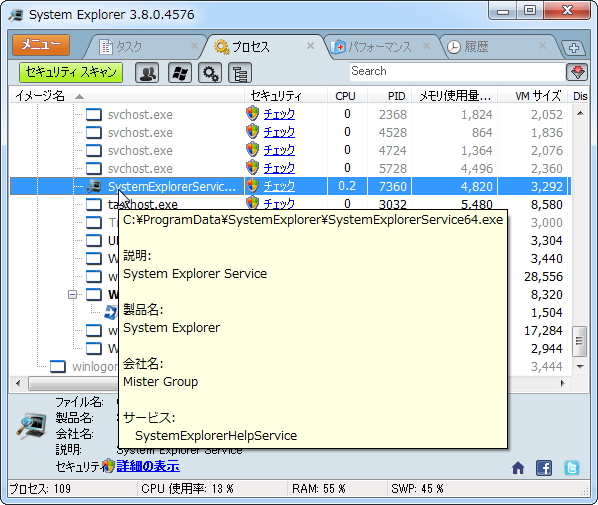Screen dimensions: 598x505
Task: Sort by イメージ名 column header
Action: (126, 96)
